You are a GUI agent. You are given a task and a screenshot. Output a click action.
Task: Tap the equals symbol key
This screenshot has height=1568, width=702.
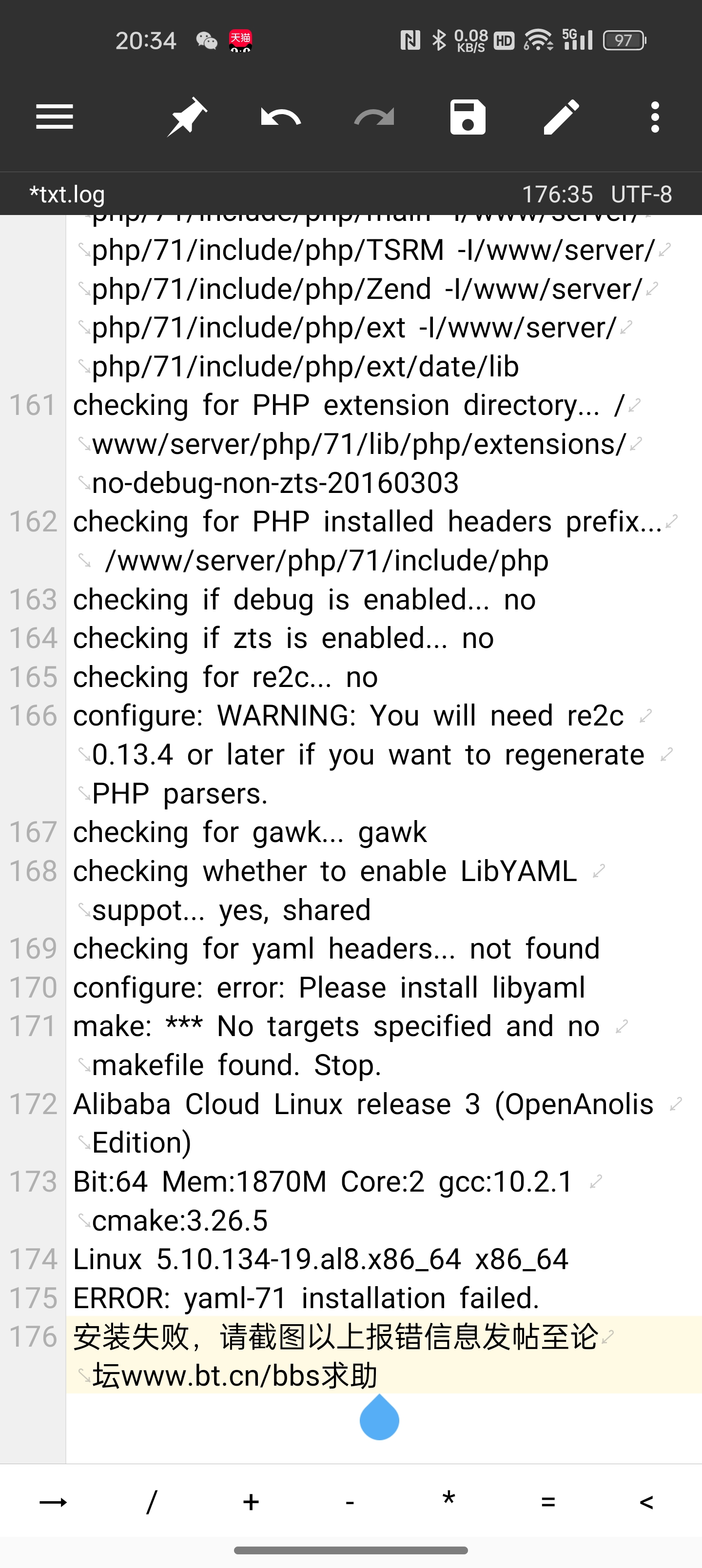[x=548, y=1502]
